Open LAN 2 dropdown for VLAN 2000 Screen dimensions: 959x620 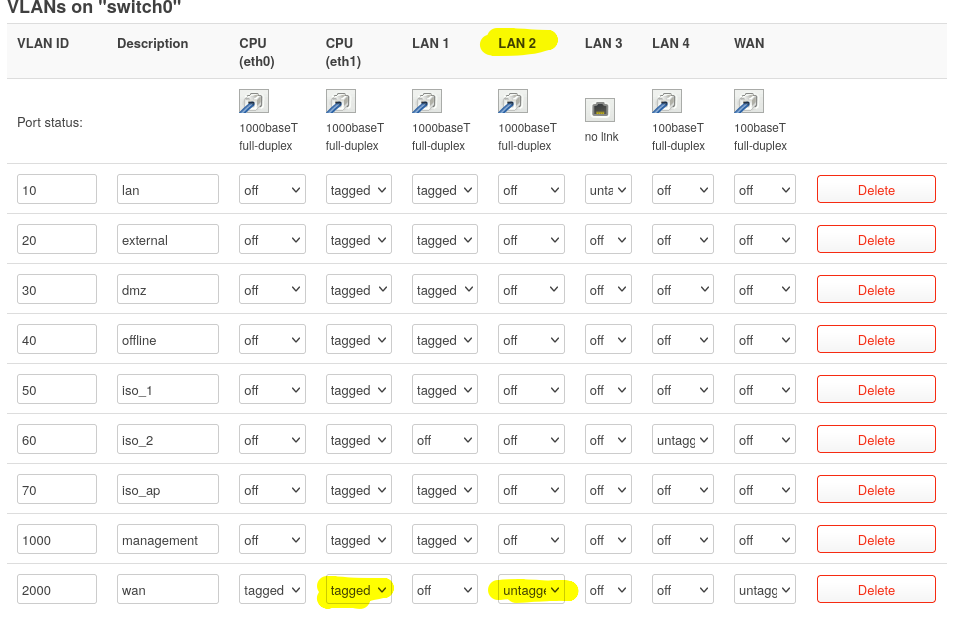point(531,590)
